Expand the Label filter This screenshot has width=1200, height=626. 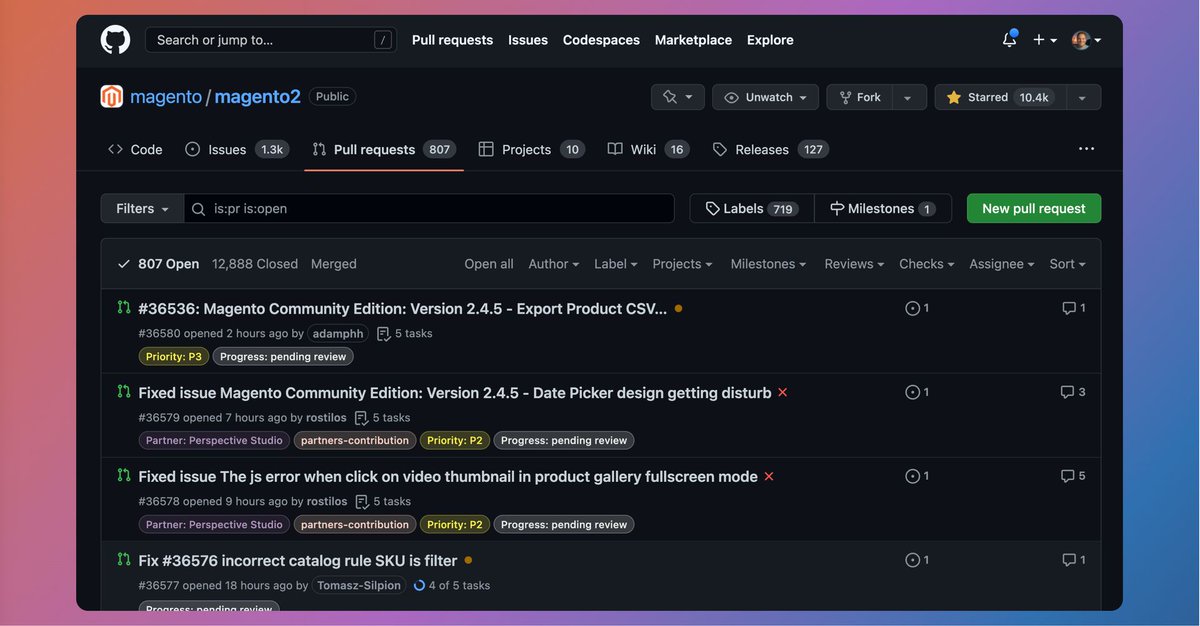coord(616,264)
